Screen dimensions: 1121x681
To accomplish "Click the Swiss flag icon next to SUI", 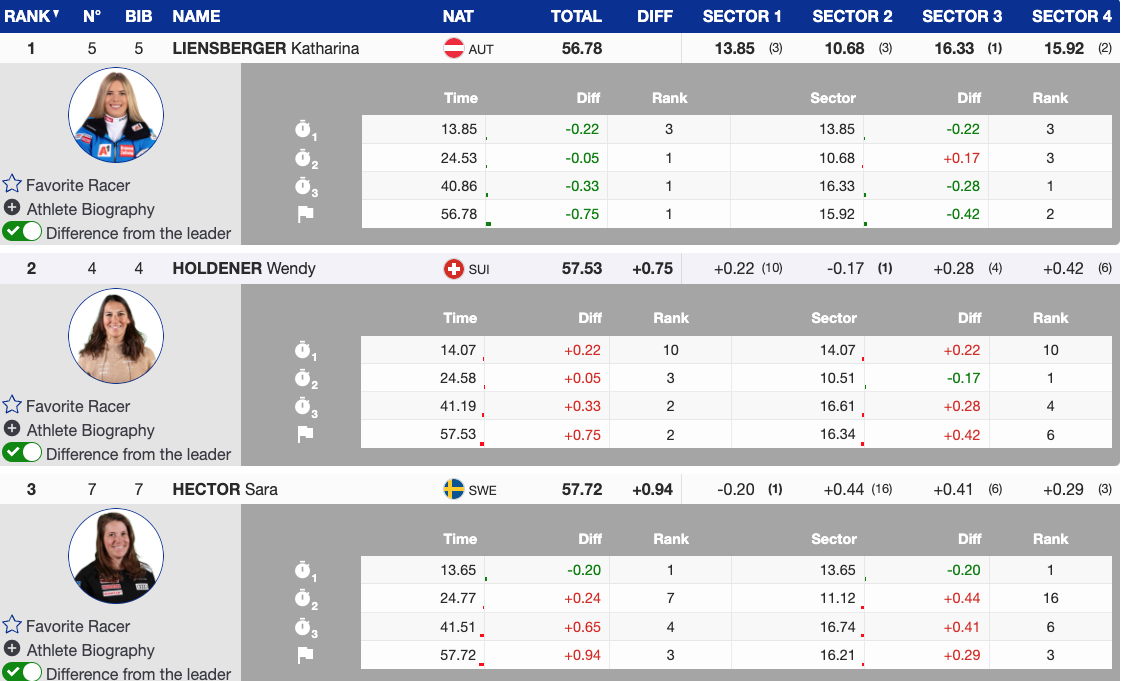I will point(454,269).
